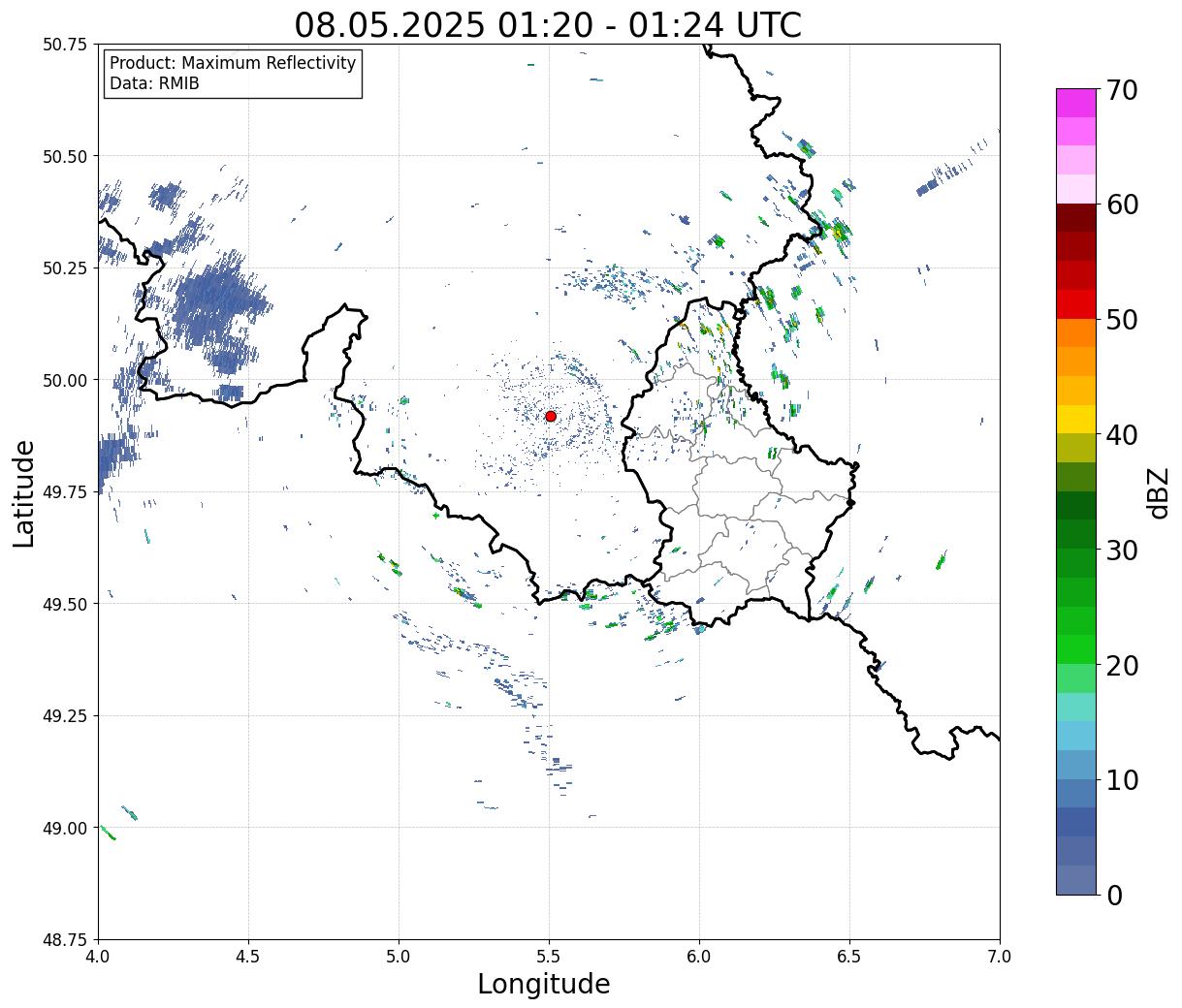Image resolution: width=1182 pixels, height=1008 pixels.
Task: Click the longitude tick label 4.5
Action: pos(248,956)
